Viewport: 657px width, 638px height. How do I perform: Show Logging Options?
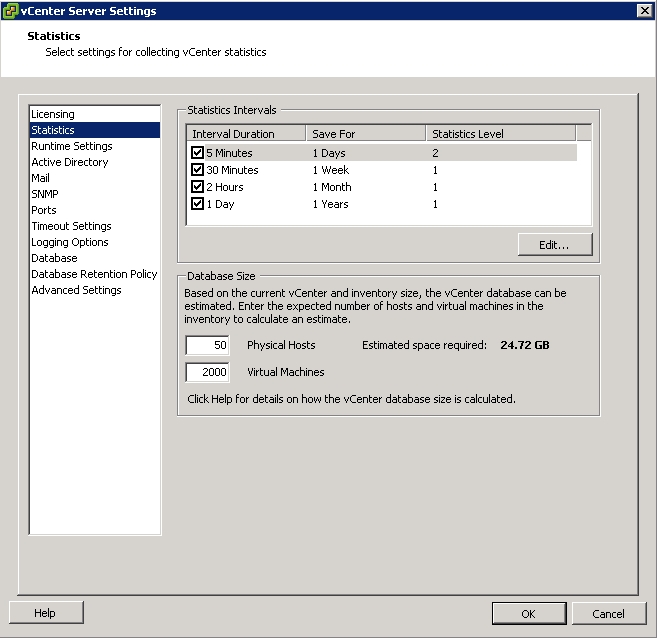pyautogui.click(x=95, y=242)
